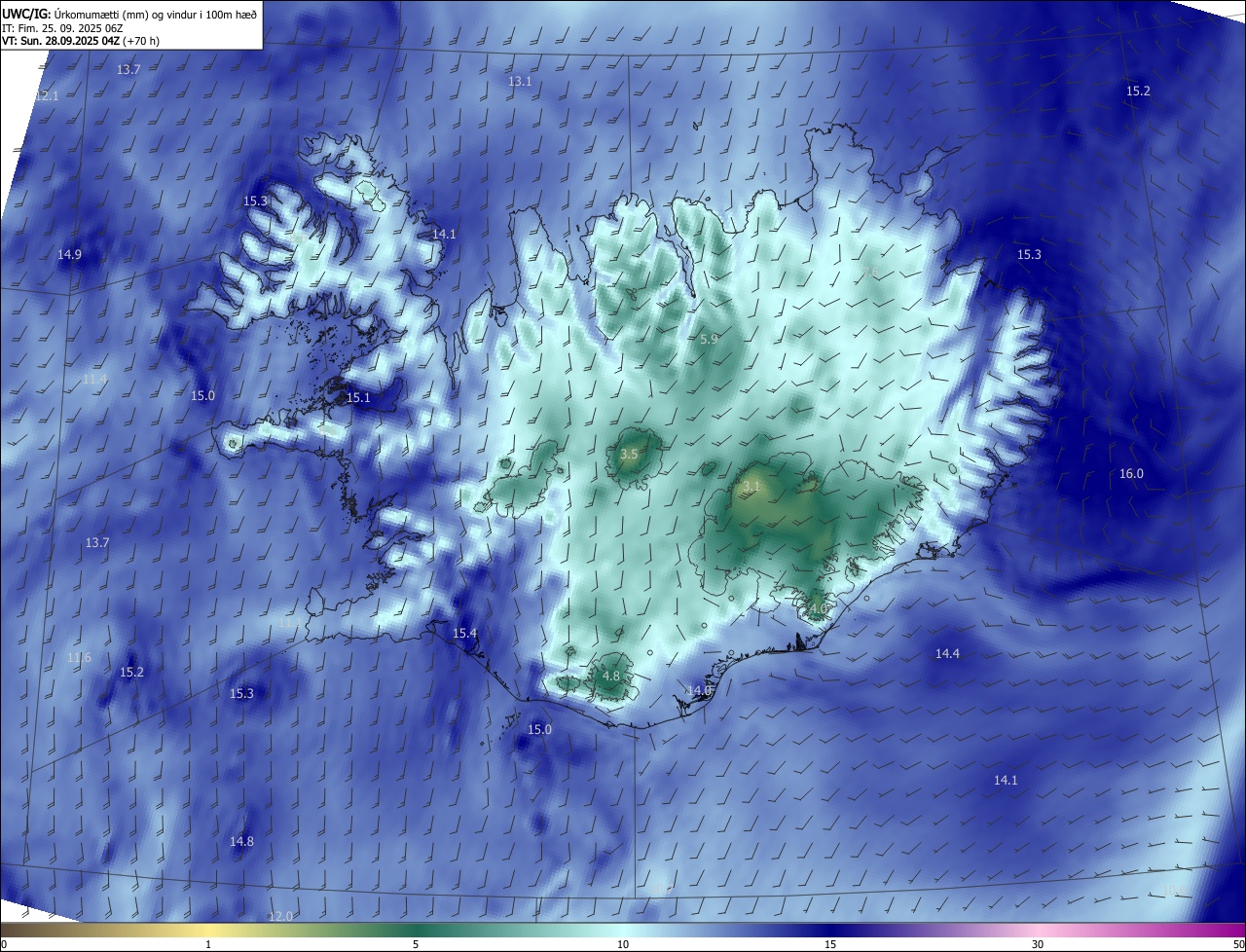
Task: Click the colour scale tick labelled 0
Action: pyautogui.click(x=4, y=944)
